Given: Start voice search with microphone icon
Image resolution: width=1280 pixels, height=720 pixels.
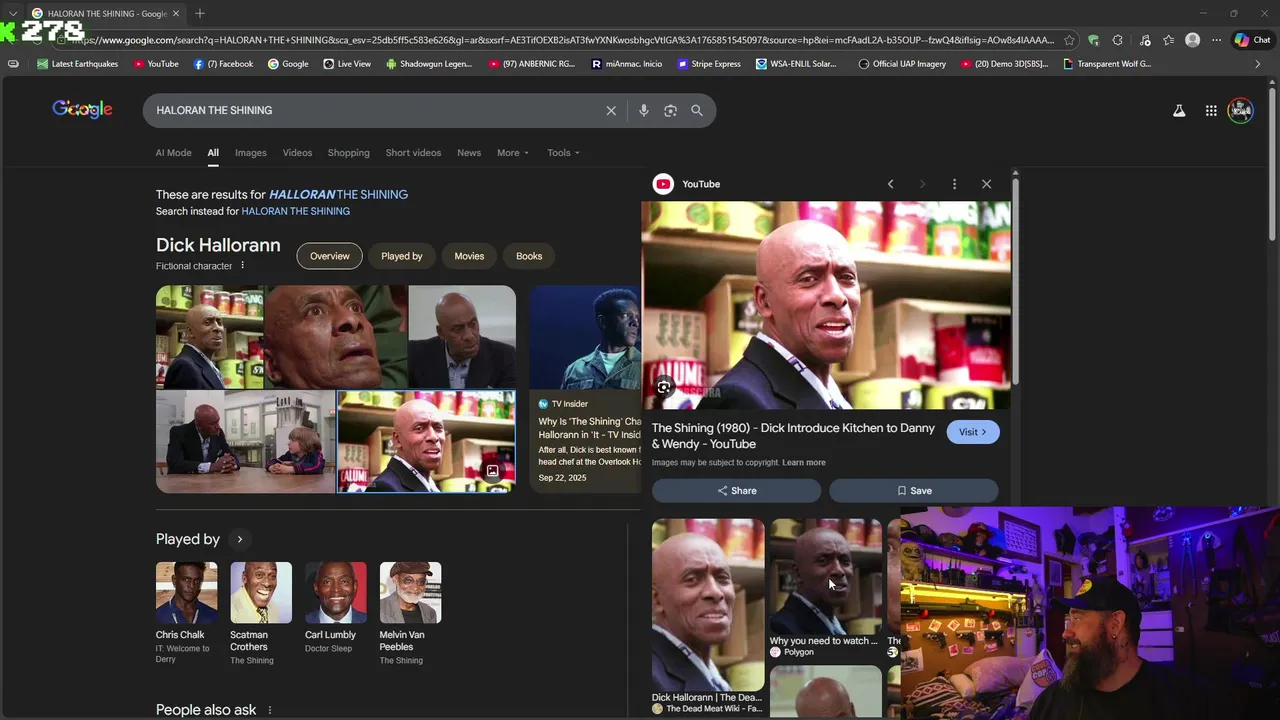Looking at the screenshot, I should (x=644, y=110).
